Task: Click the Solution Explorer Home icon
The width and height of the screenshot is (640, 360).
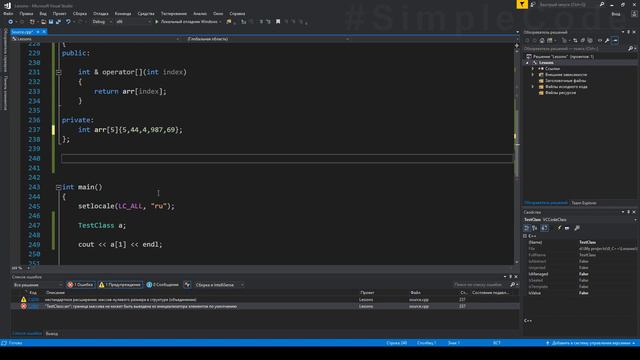Action: [542, 40]
